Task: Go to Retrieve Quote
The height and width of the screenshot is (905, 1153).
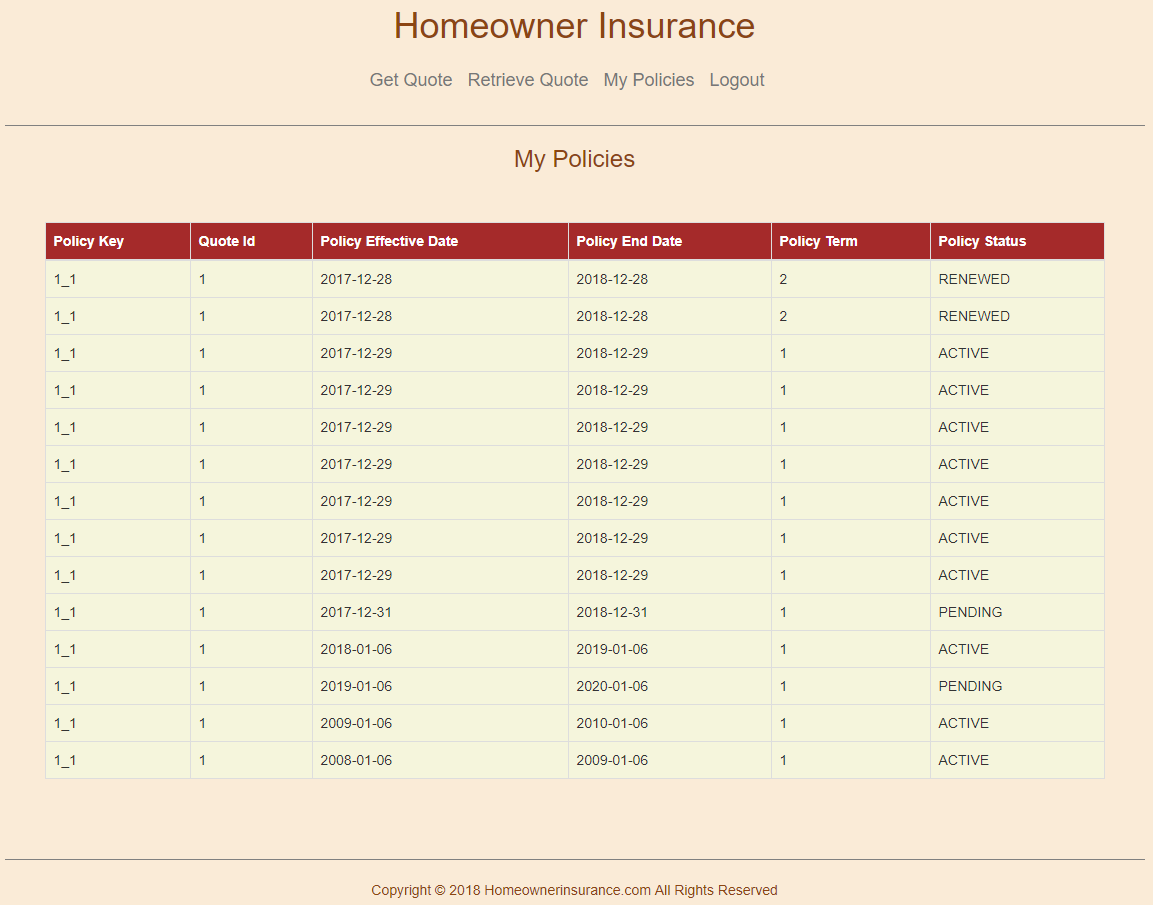Action: (x=528, y=80)
